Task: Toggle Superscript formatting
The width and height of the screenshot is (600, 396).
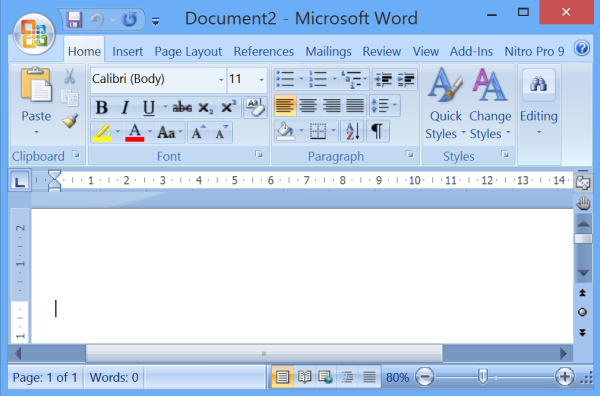Action: (229, 108)
